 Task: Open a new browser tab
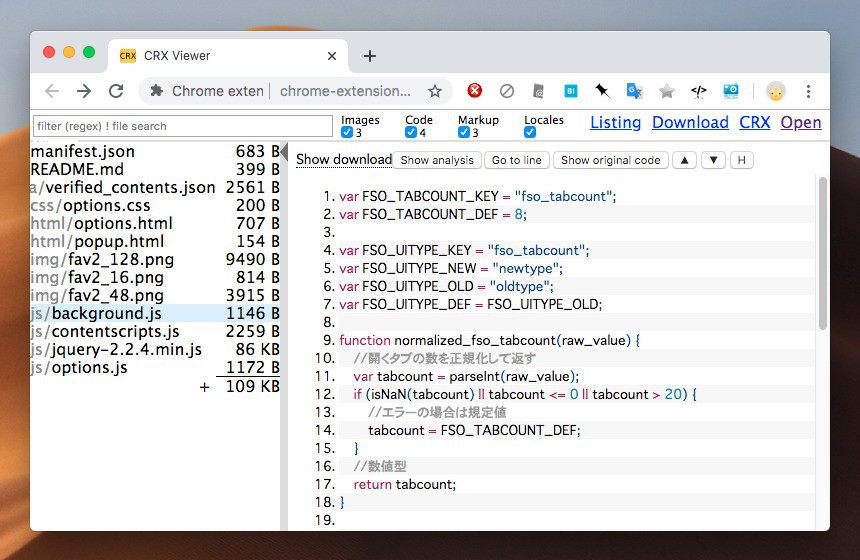point(369,56)
